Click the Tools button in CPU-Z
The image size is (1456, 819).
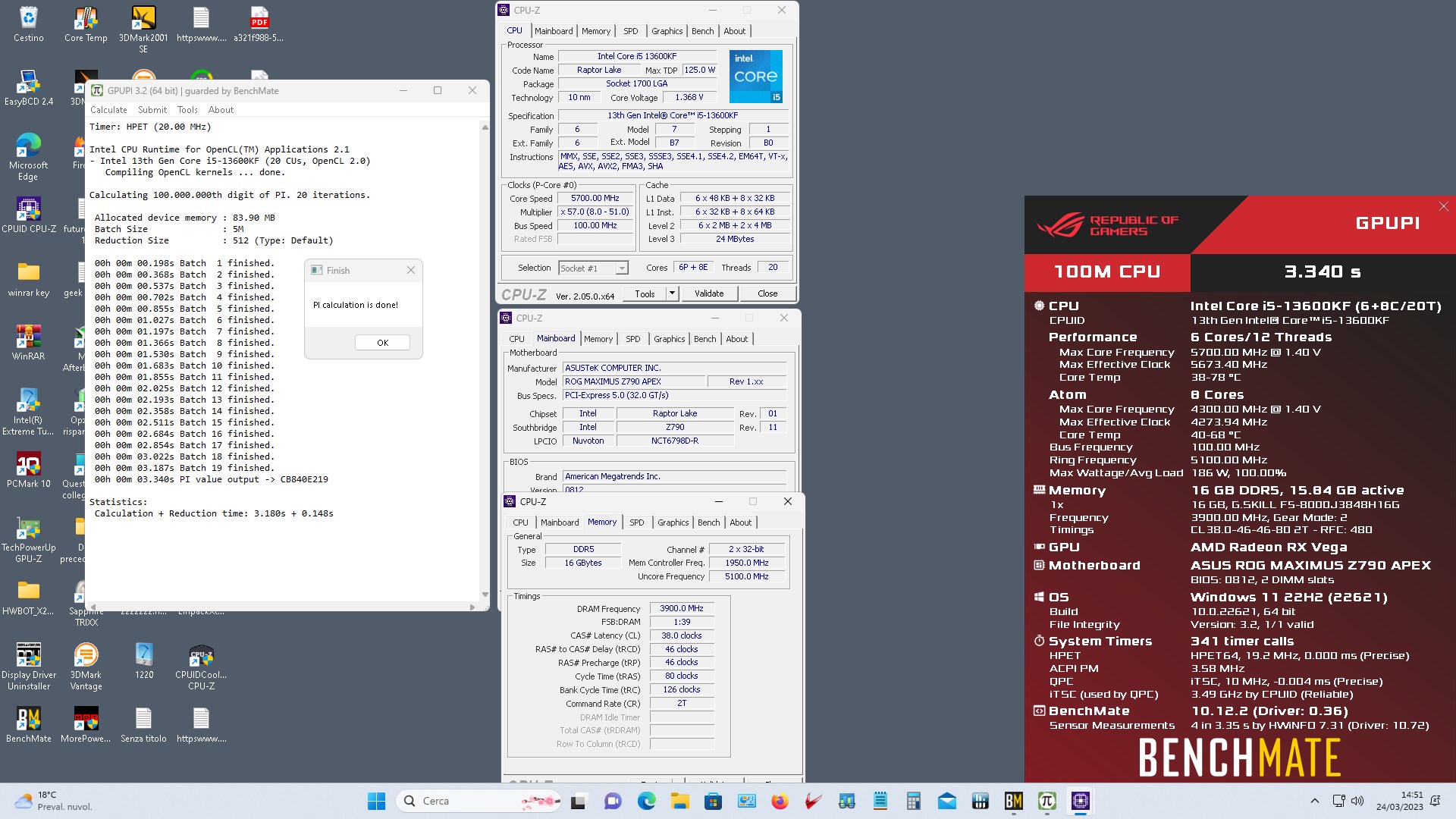click(x=645, y=293)
